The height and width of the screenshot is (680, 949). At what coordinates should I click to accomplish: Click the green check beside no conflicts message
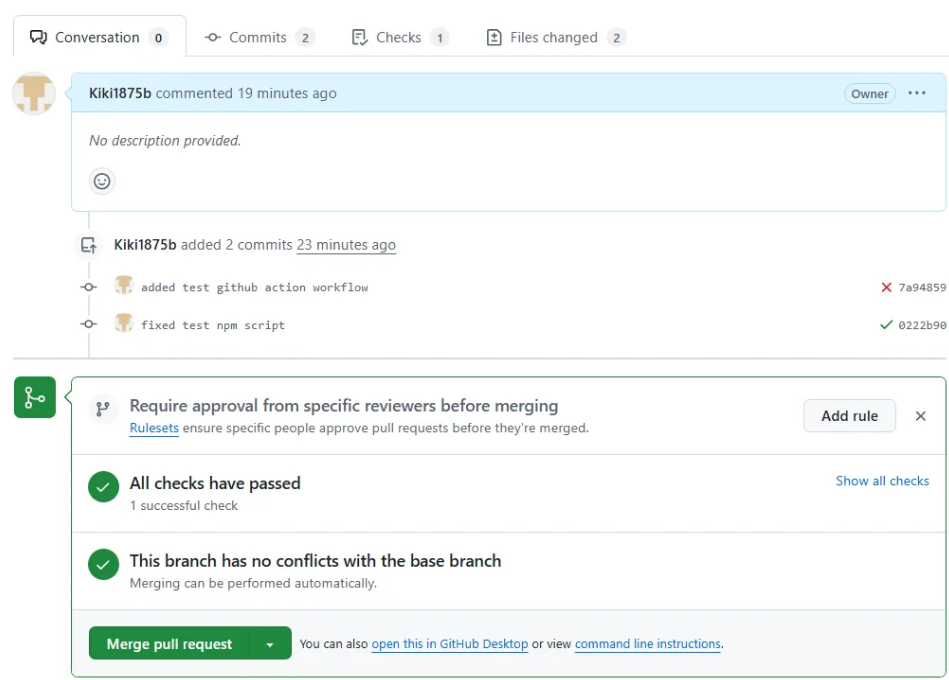pyautogui.click(x=103, y=564)
